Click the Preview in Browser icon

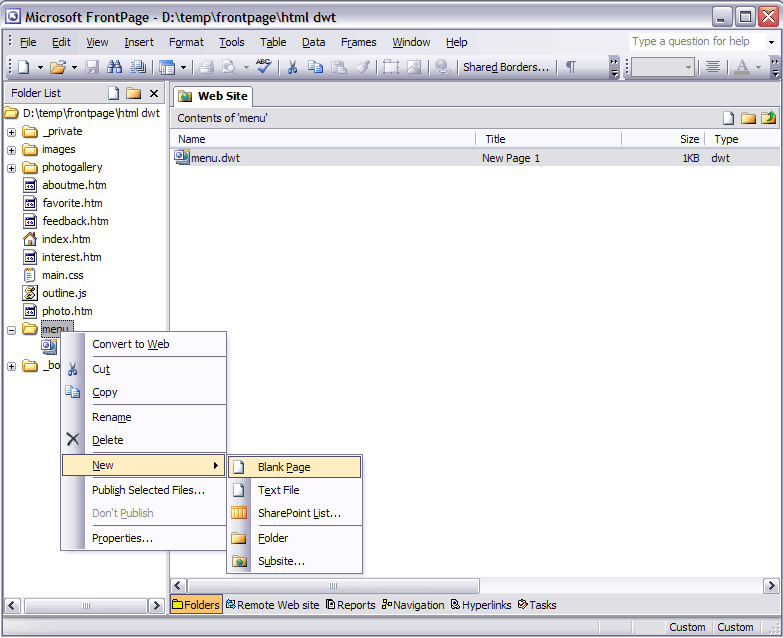(229, 67)
